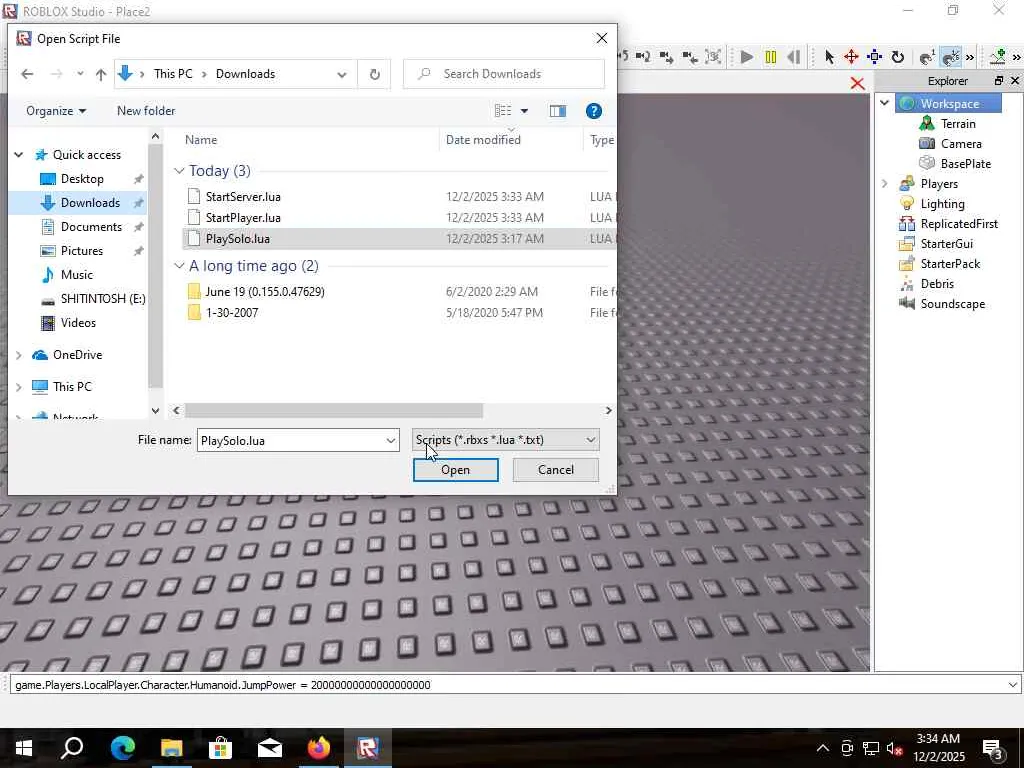The width and height of the screenshot is (1024, 768).
Task: Select Workspace in Explorer
Action: [949, 103]
